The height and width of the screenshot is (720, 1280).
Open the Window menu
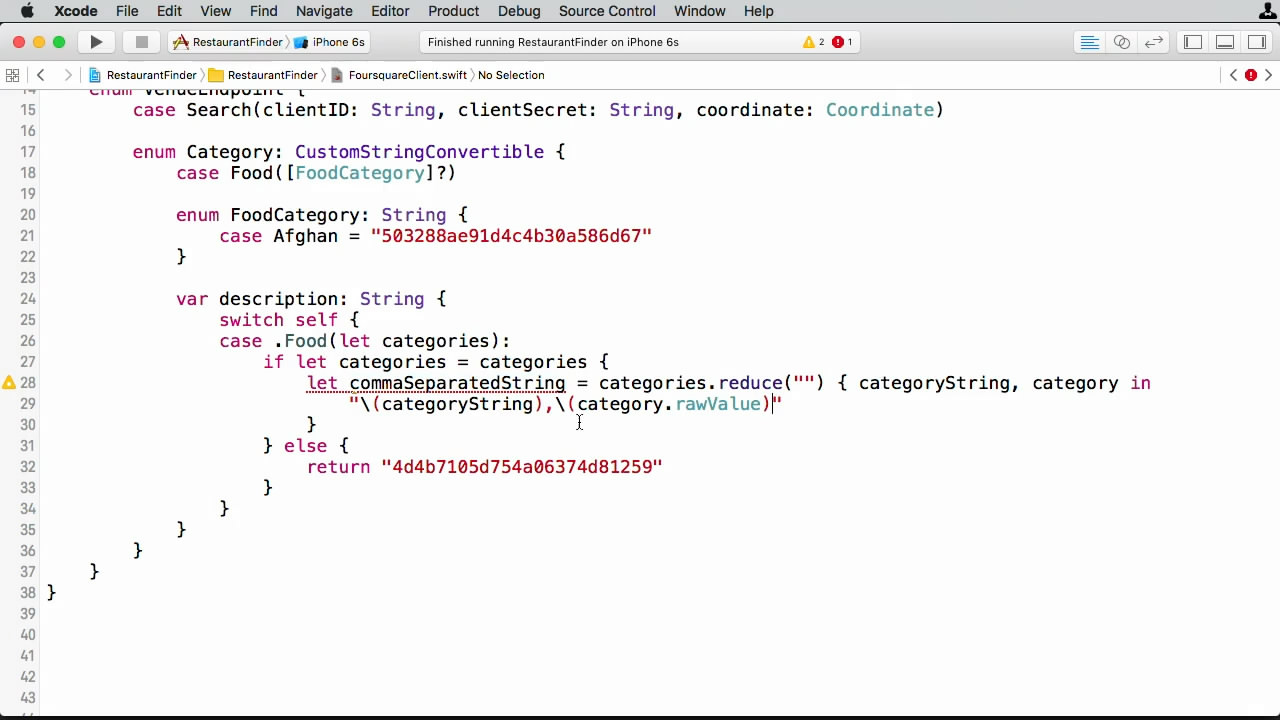pos(699,11)
